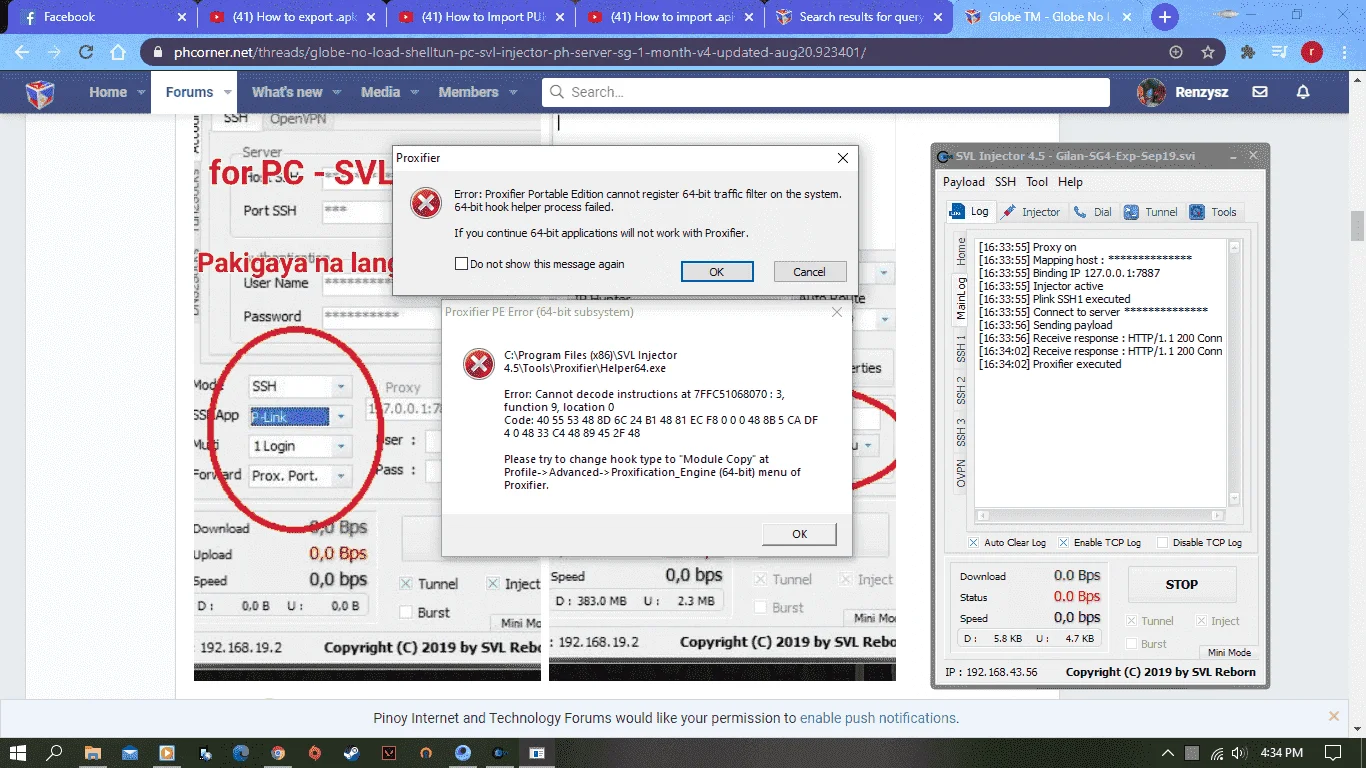The image size is (1366, 768).
Task: Switch to the Dial tab
Action: [x=1093, y=212]
